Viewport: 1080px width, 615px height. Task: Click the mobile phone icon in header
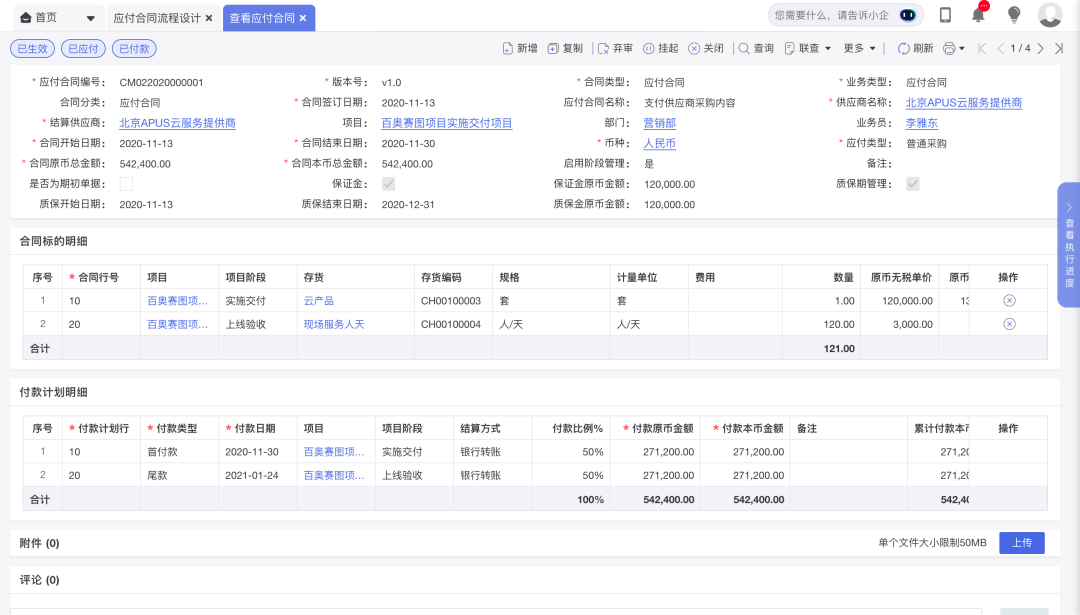click(945, 15)
